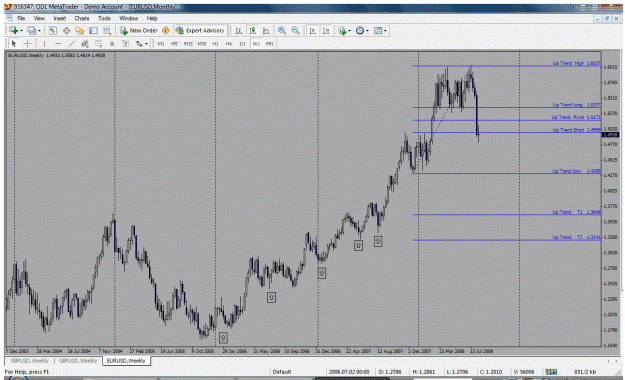Switch to M30 timeframe
The height and width of the screenshot is (380, 625).
pyautogui.click(x=202, y=44)
